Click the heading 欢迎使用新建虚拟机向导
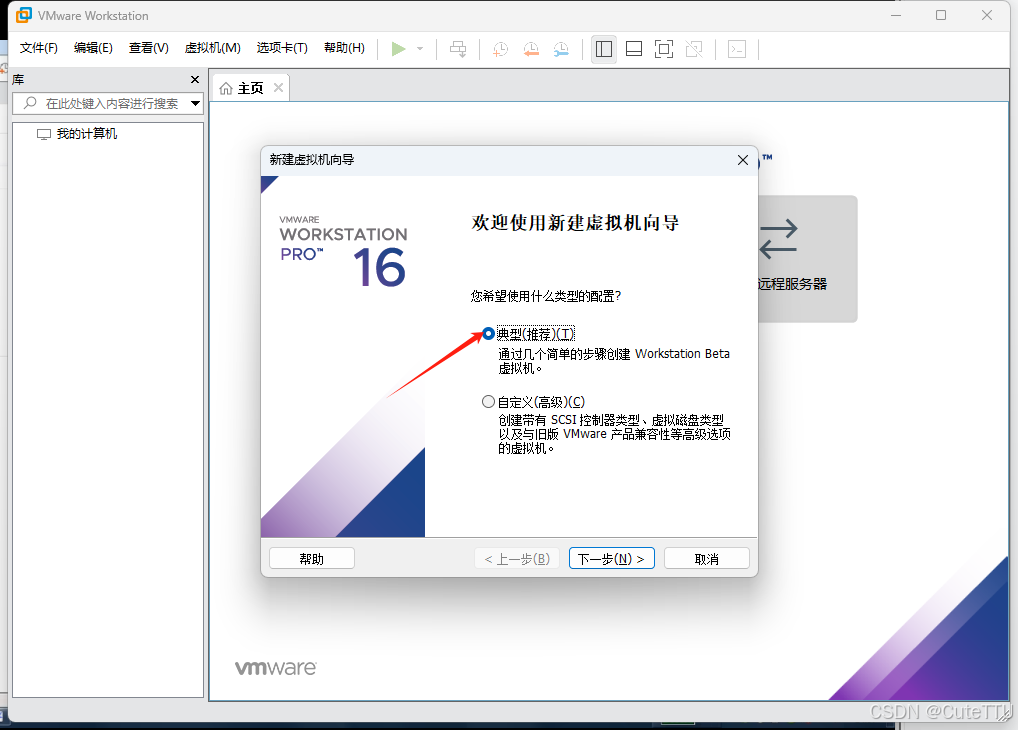1018x730 pixels. click(x=575, y=223)
